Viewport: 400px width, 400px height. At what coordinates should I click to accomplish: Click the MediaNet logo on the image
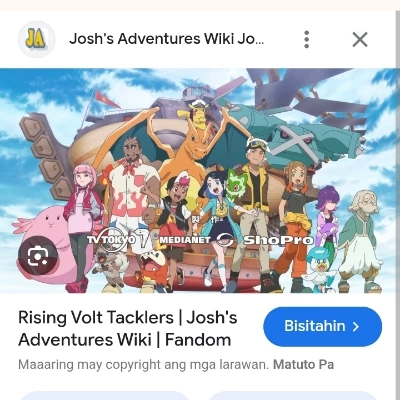185,240
